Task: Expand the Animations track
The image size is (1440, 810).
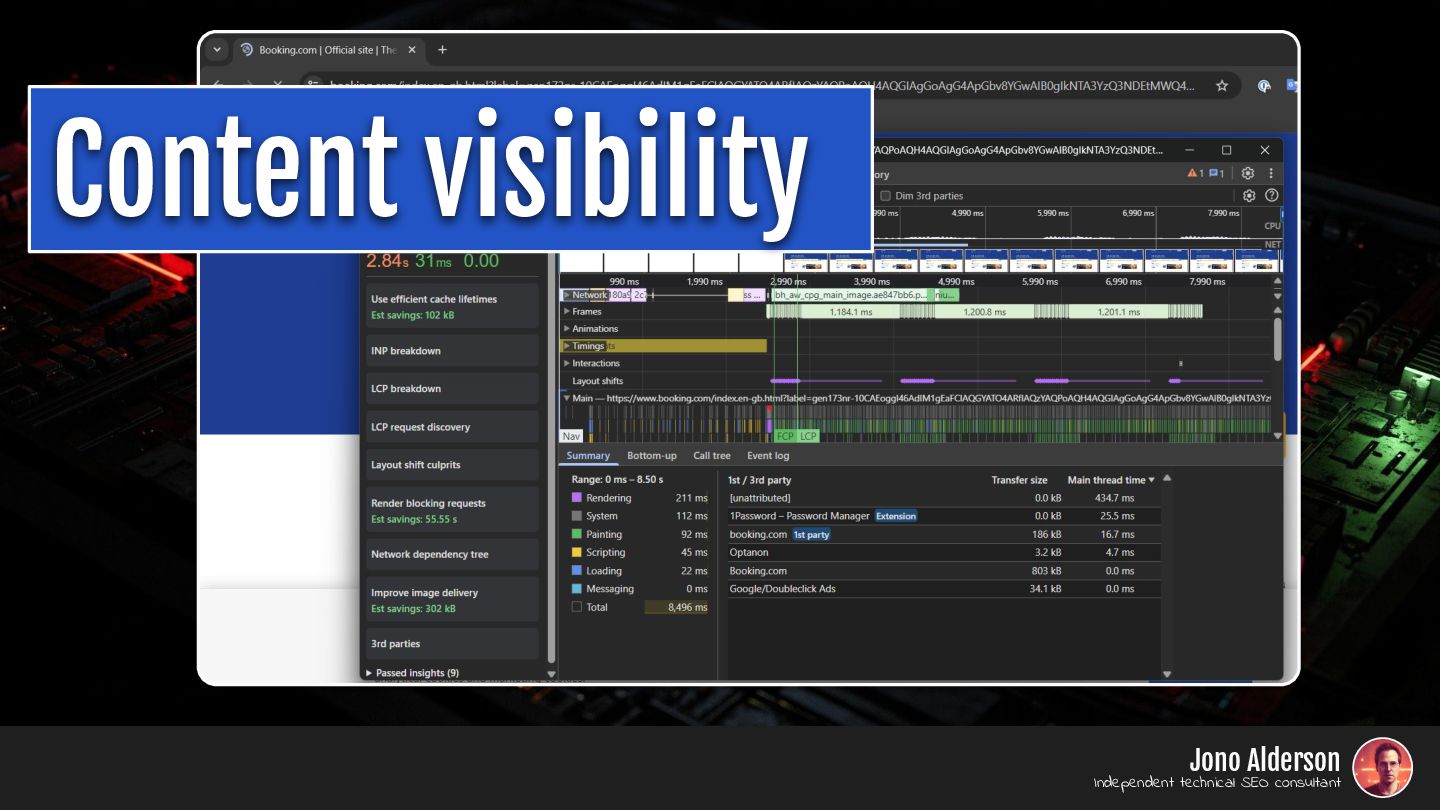Action: coord(567,329)
